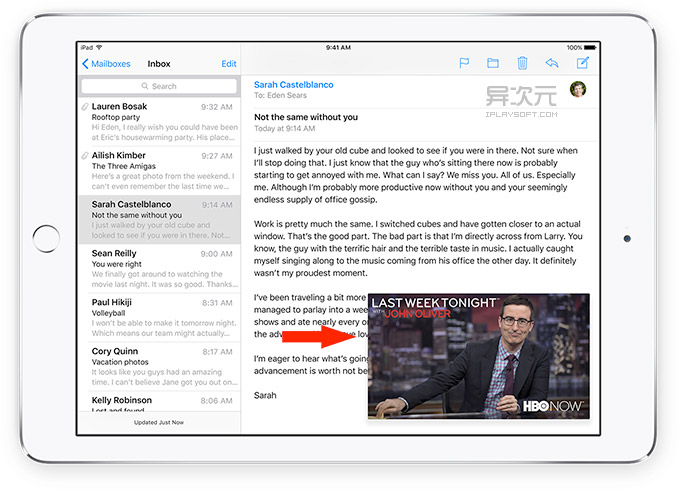Tap the Last Week Tonight video overlay
The width and height of the screenshot is (680, 491).
click(x=478, y=357)
